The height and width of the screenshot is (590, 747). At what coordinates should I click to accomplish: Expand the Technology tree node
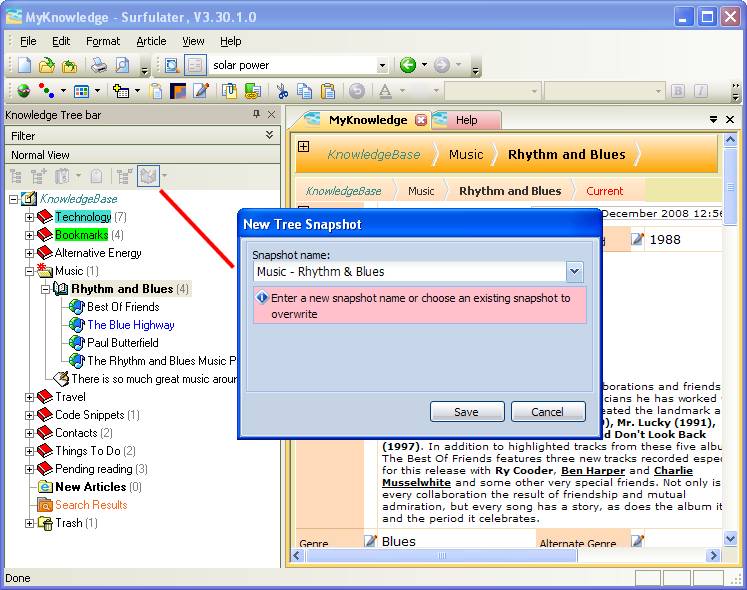coord(30,217)
